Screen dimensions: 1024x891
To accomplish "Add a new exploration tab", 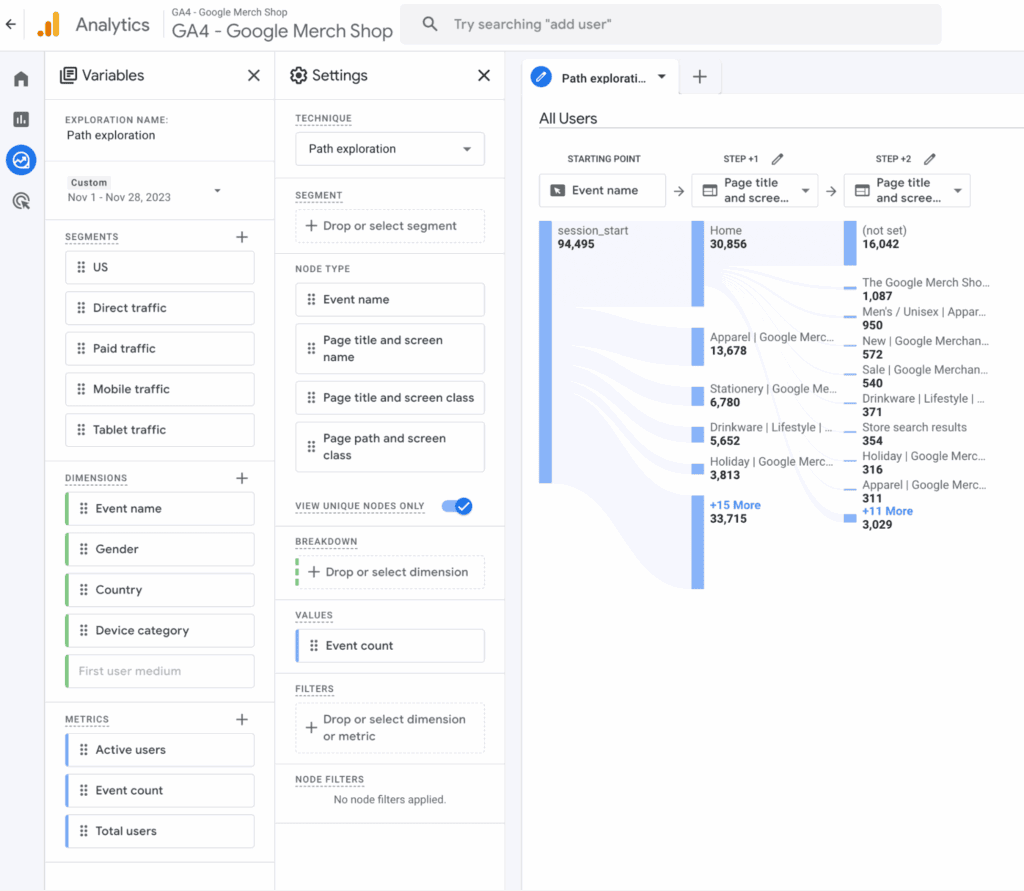I will click(700, 77).
